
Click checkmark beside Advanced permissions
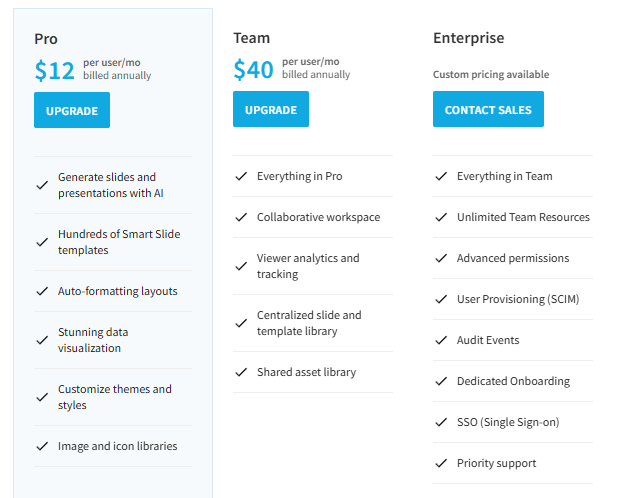click(441, 258)
